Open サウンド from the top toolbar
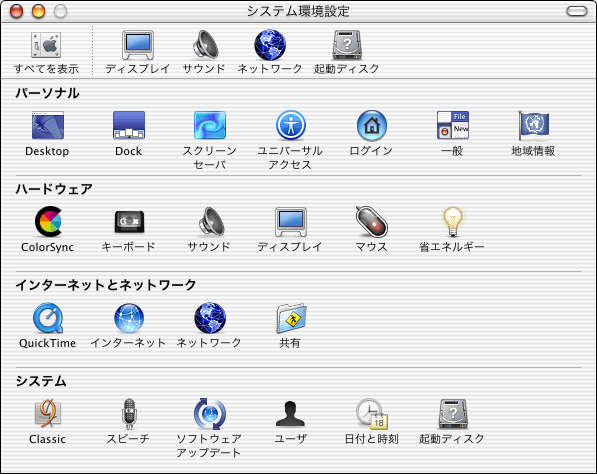The image size is (597, 474). click(x=205, y=45)
